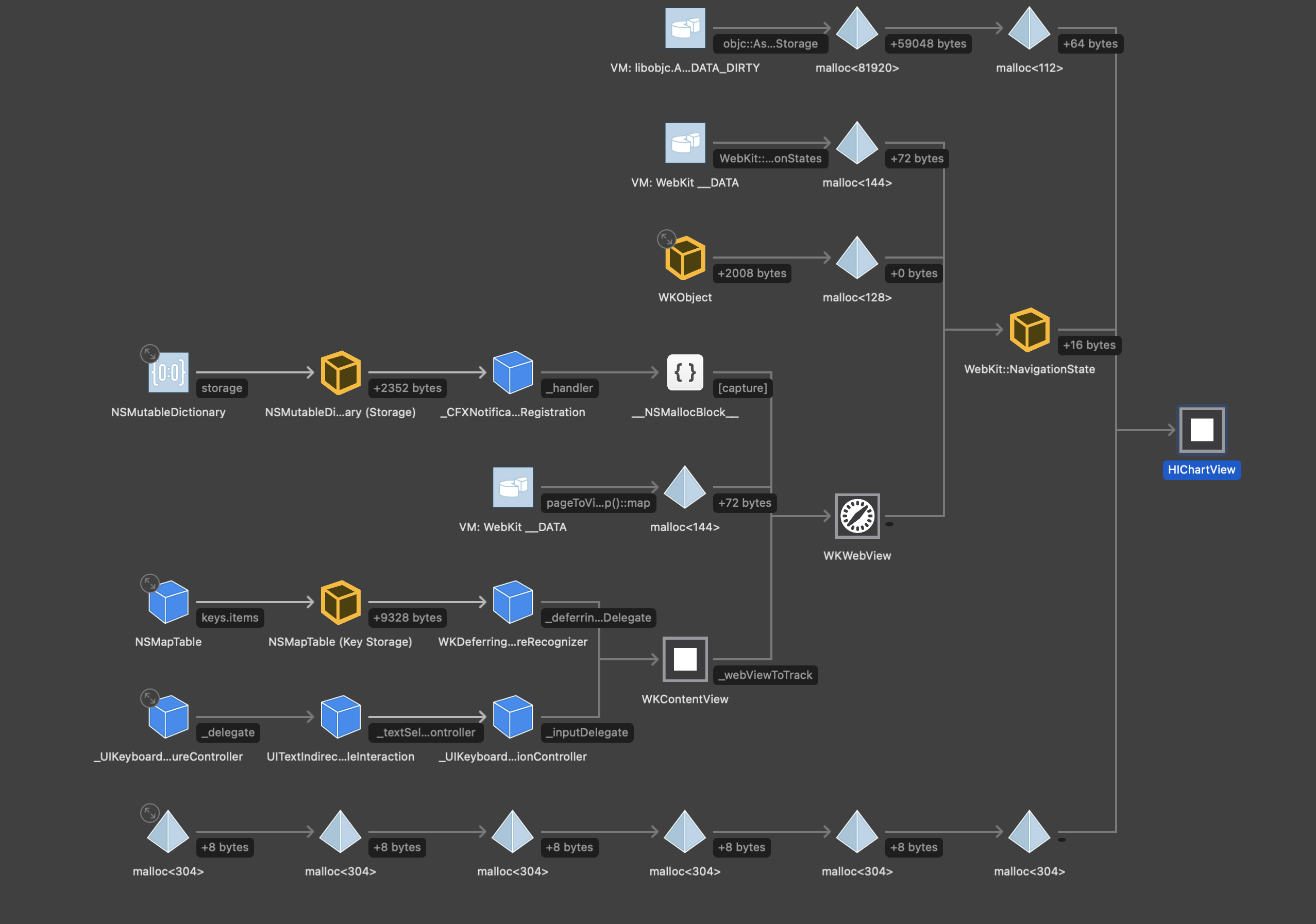The width and height of the screenshot is (1316, 924).
Task: Click the NSMutableDictionary dictionary icon
Action: point(168,373)
